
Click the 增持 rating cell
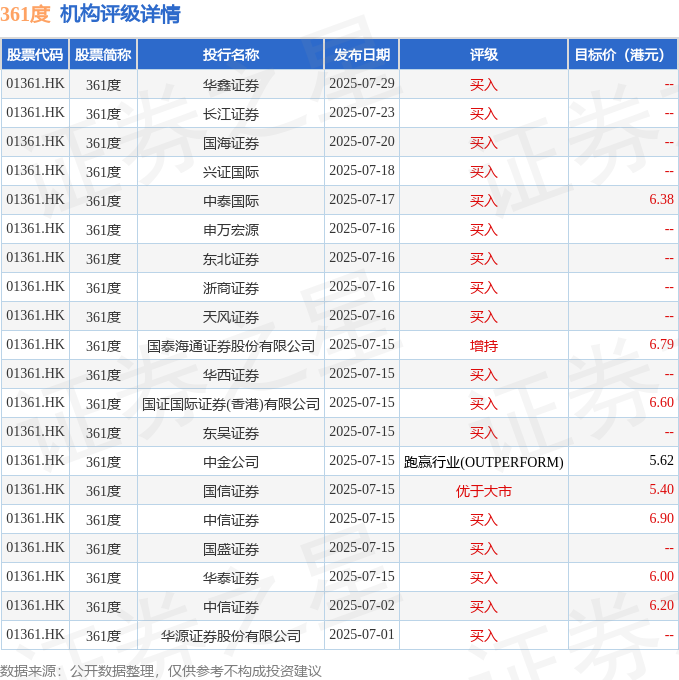pyautogui.click(x=483, y=346)
